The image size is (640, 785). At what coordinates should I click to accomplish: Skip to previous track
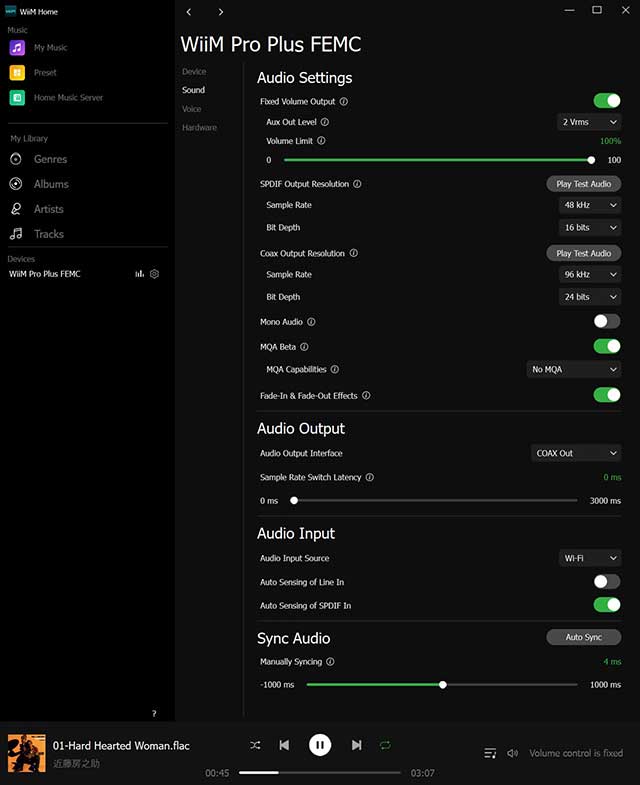coord(284,745)
